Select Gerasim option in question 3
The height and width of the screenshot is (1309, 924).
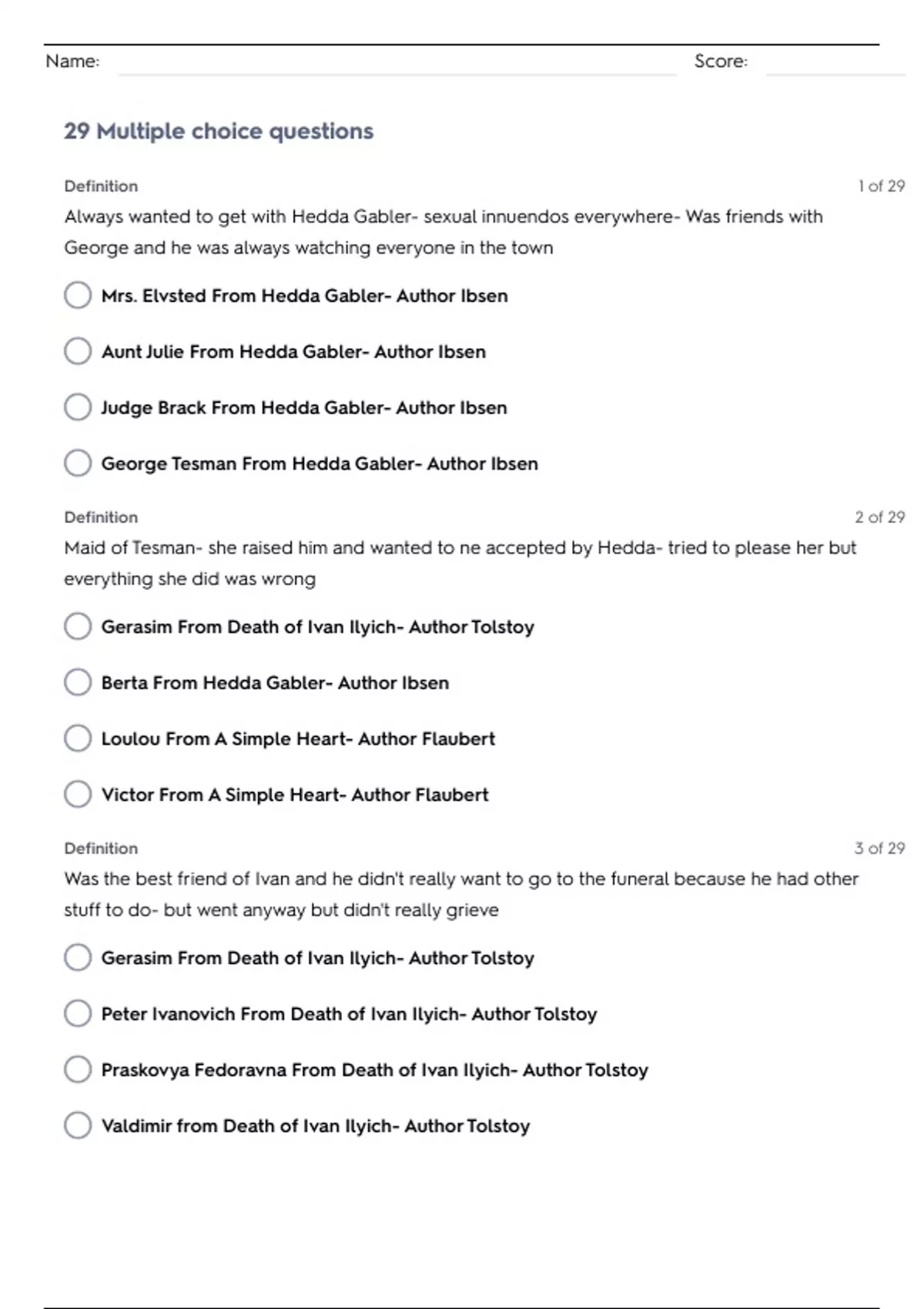click(x=78, y=958)
